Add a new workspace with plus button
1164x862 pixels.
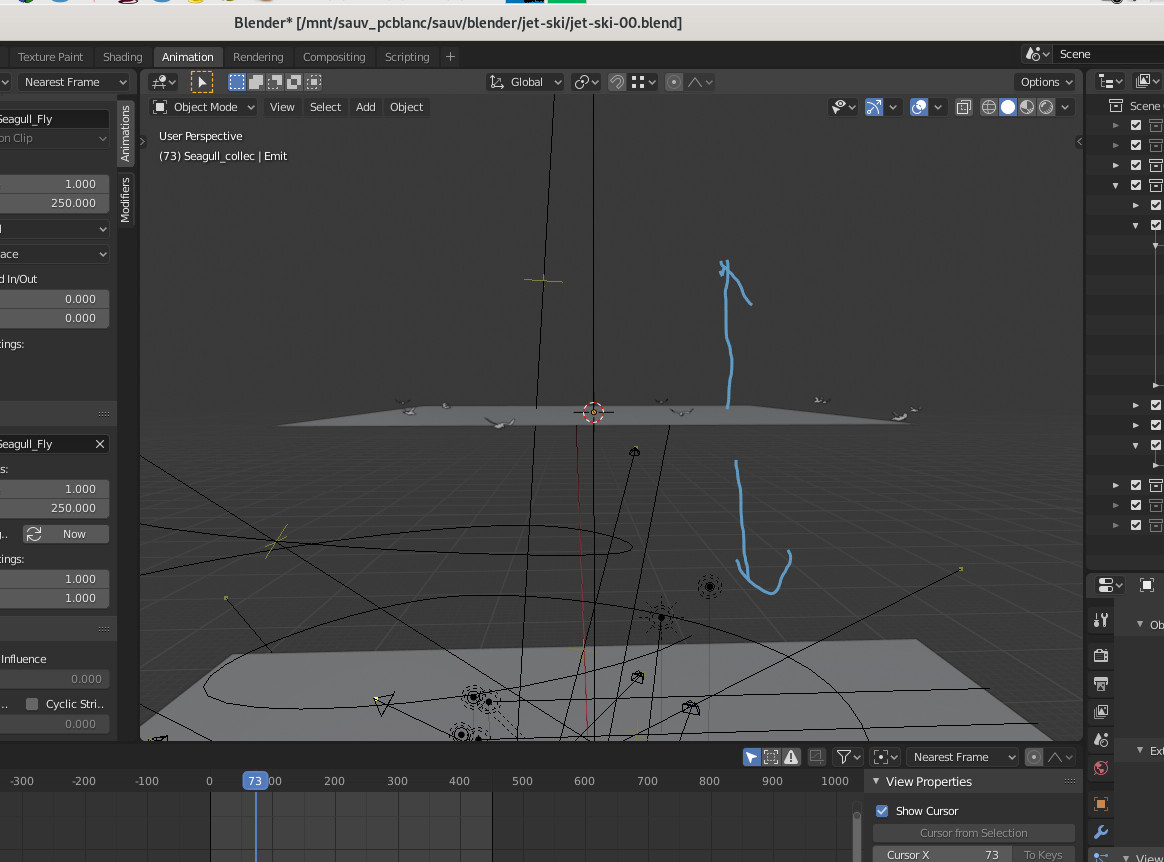450,57
